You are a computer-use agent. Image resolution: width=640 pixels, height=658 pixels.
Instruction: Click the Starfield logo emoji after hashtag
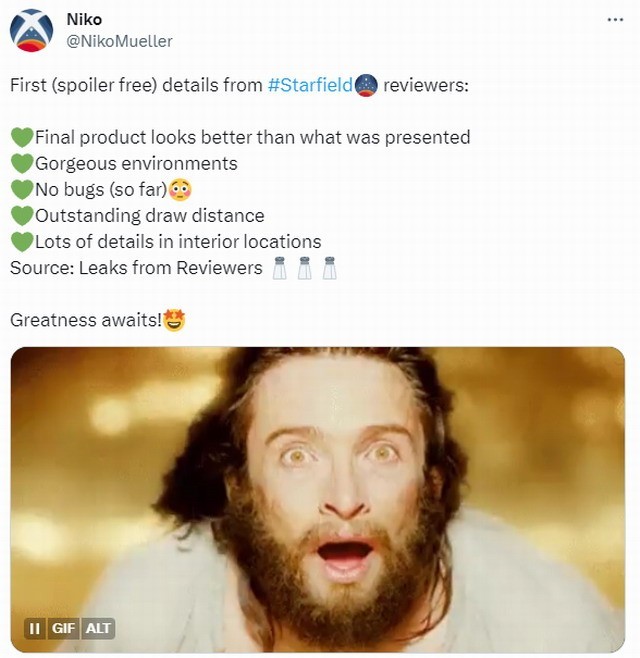pos(366,85)
